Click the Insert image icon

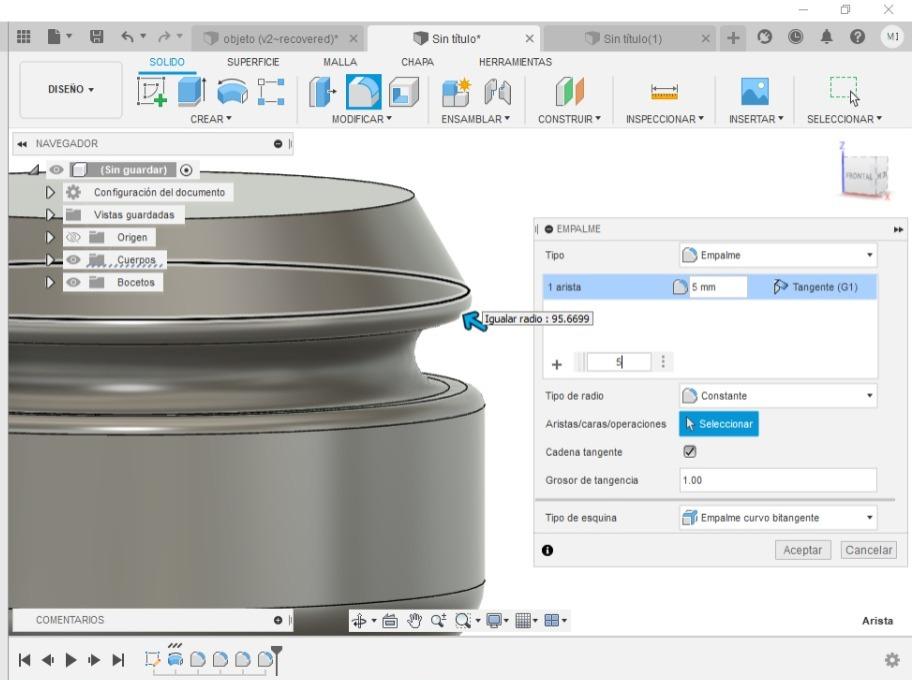pos(755,92)
